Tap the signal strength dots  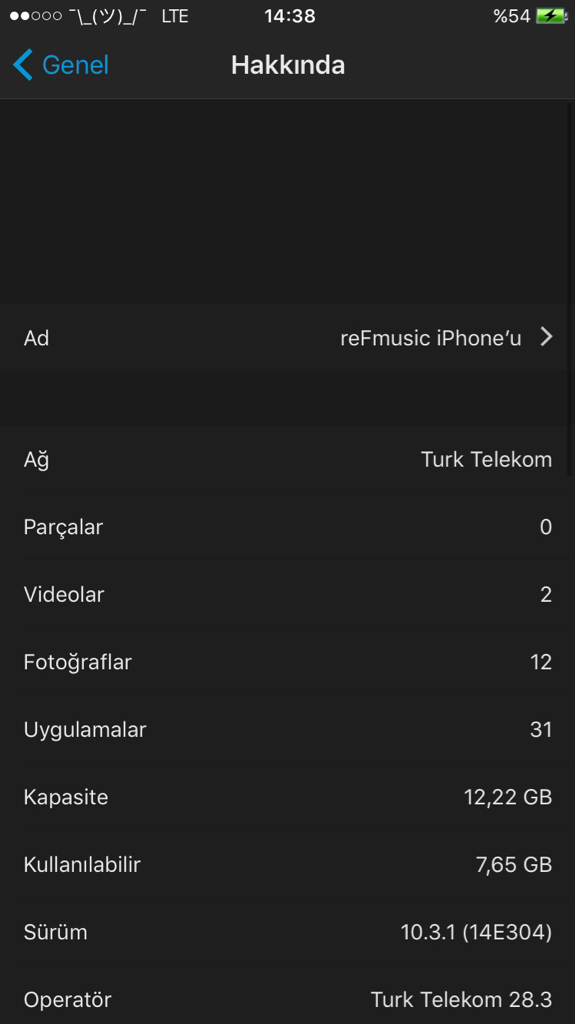point(36,16)
